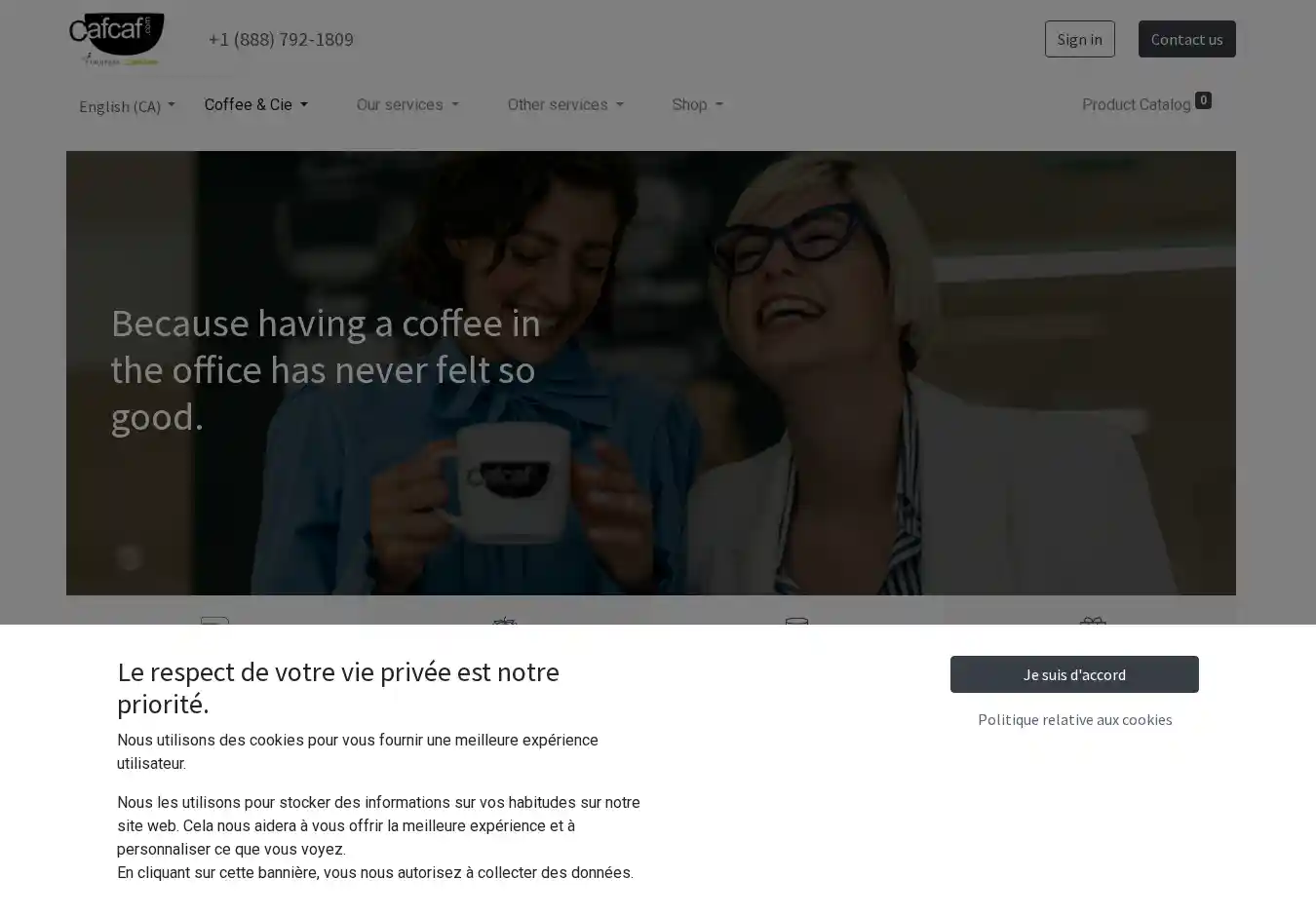Expand the Other services menu

click(x=565, y=104)
